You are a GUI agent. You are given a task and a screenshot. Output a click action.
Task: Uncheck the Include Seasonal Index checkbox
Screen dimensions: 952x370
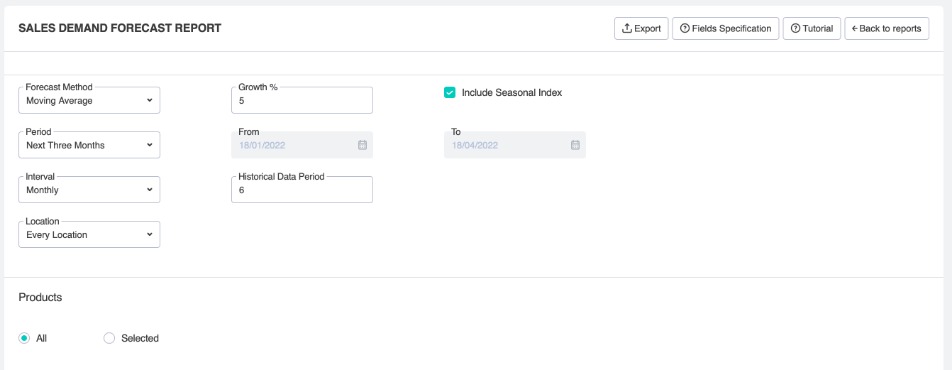(x=449, y=93)
